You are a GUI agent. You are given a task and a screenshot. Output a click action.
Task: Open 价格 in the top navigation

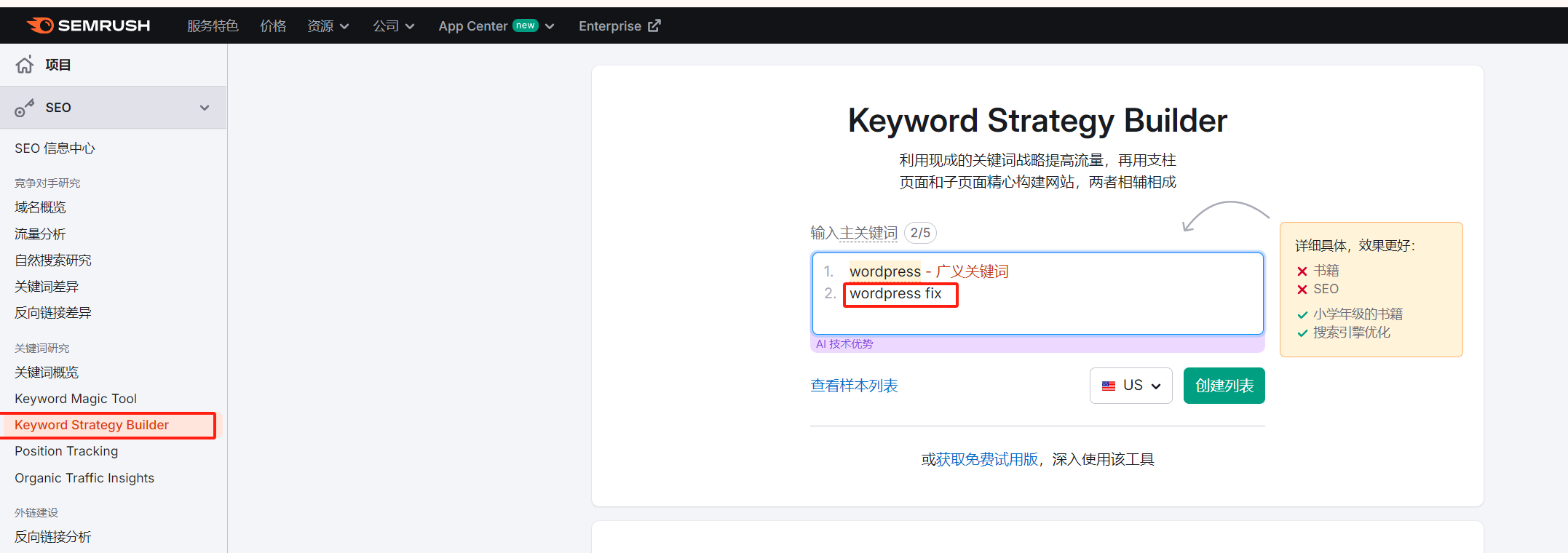click(x=273, y=26)
